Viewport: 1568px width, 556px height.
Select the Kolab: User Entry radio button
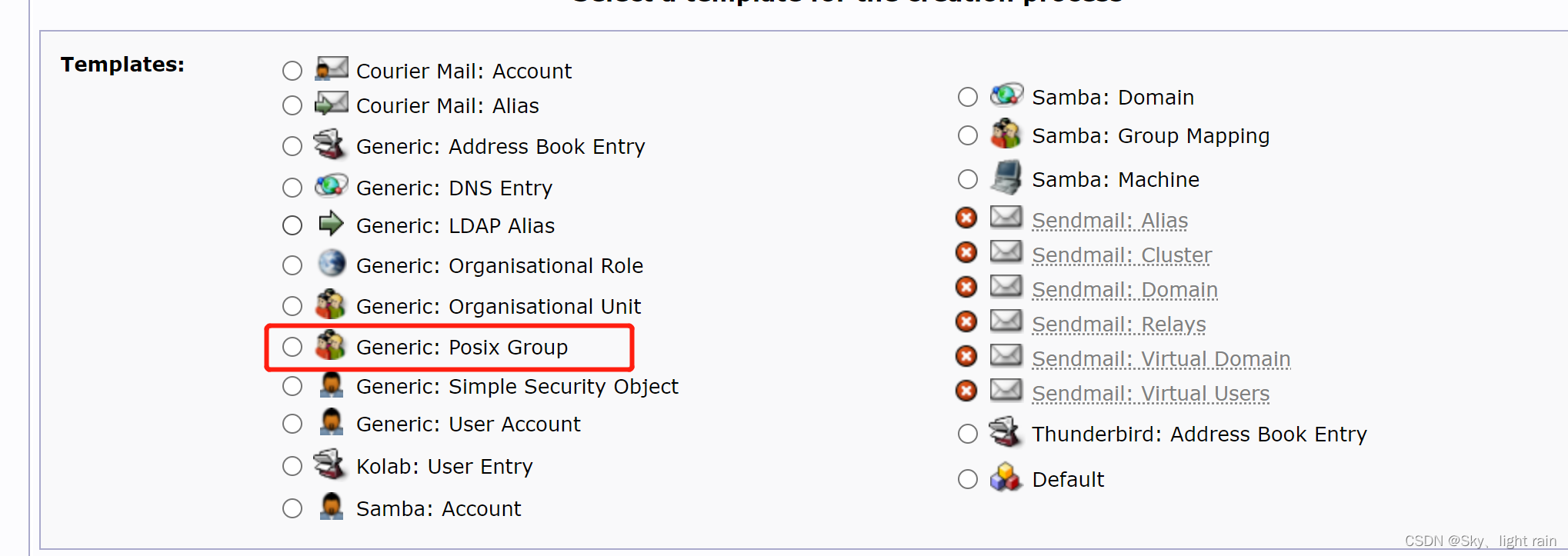click(292, 466)
